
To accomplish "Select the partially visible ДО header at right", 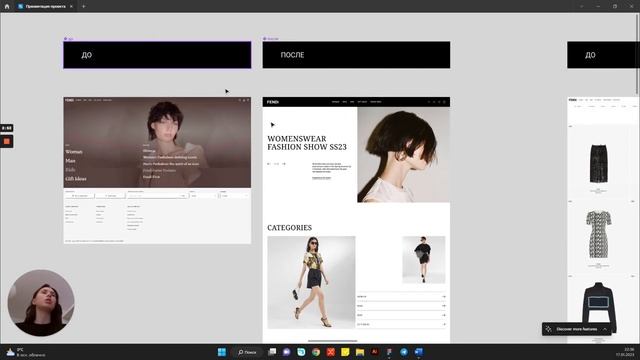I will tap(603, 55).
